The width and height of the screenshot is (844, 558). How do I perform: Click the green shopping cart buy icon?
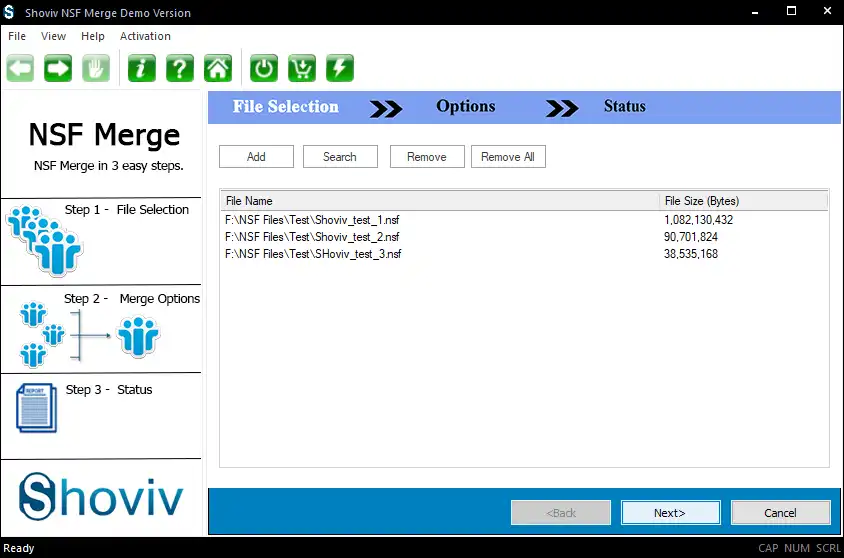point(302,68)
